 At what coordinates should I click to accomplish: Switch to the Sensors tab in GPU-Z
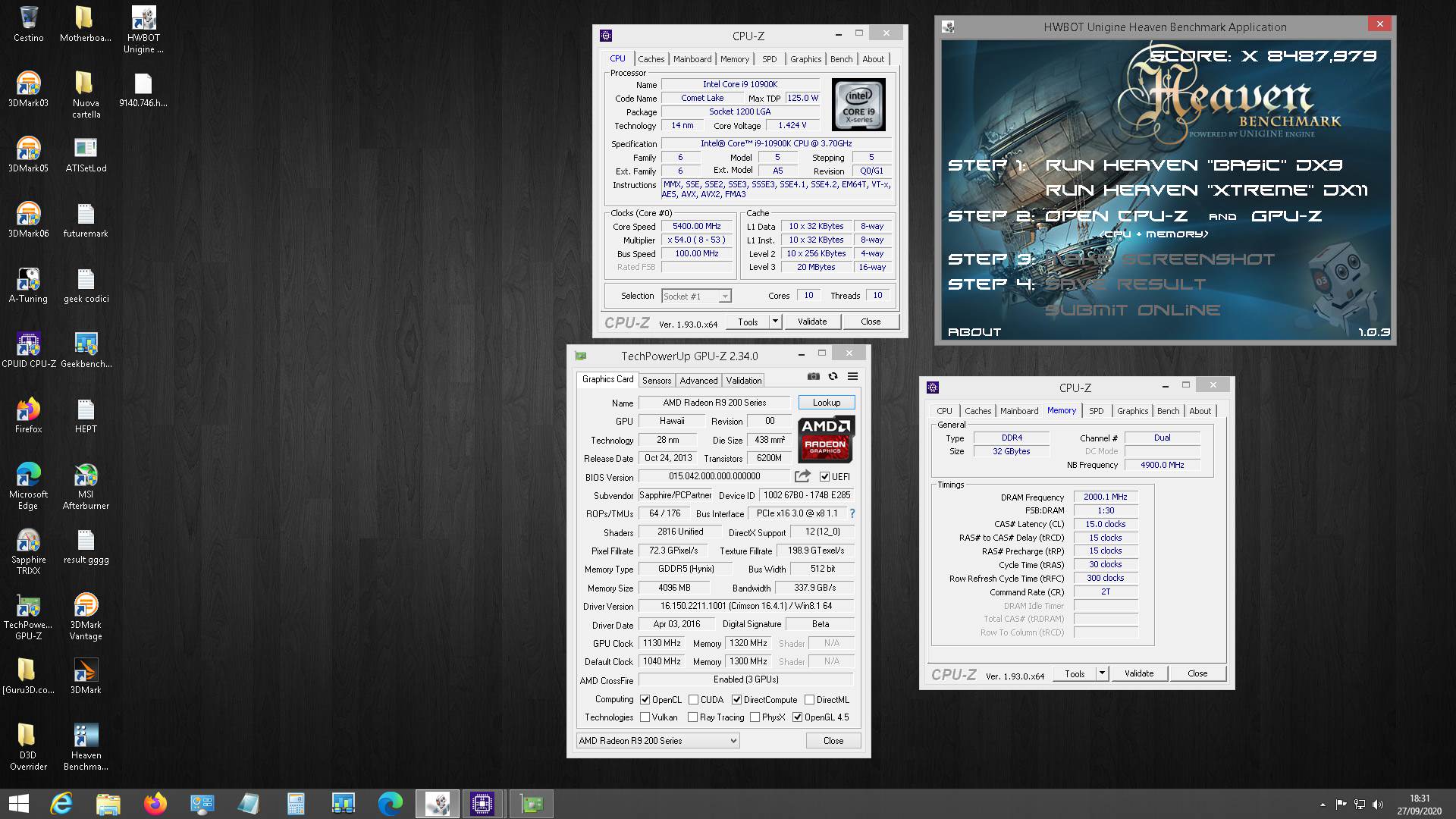tap(657, 381)
